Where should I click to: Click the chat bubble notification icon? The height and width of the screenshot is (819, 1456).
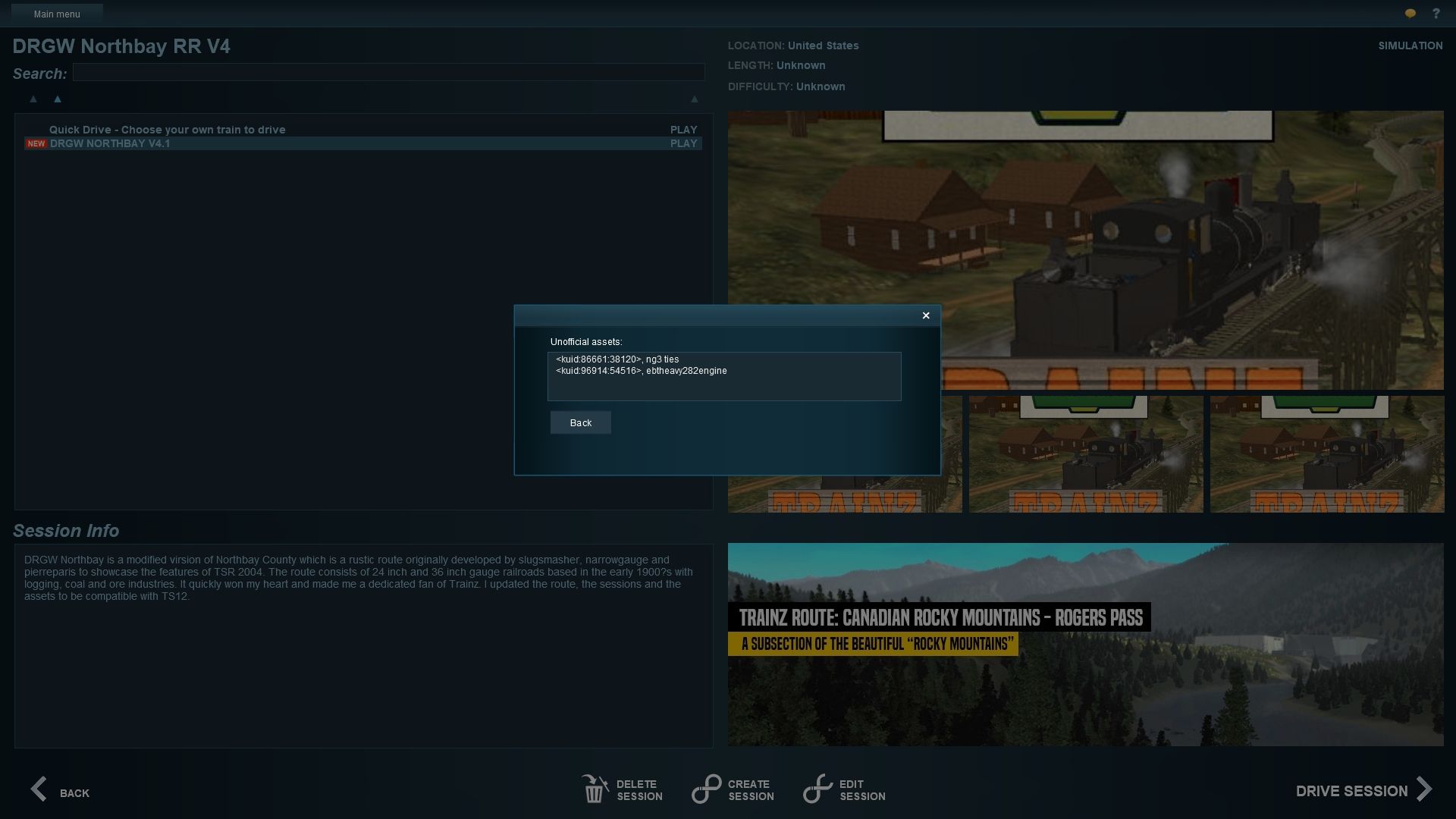tap(1410, 14)
